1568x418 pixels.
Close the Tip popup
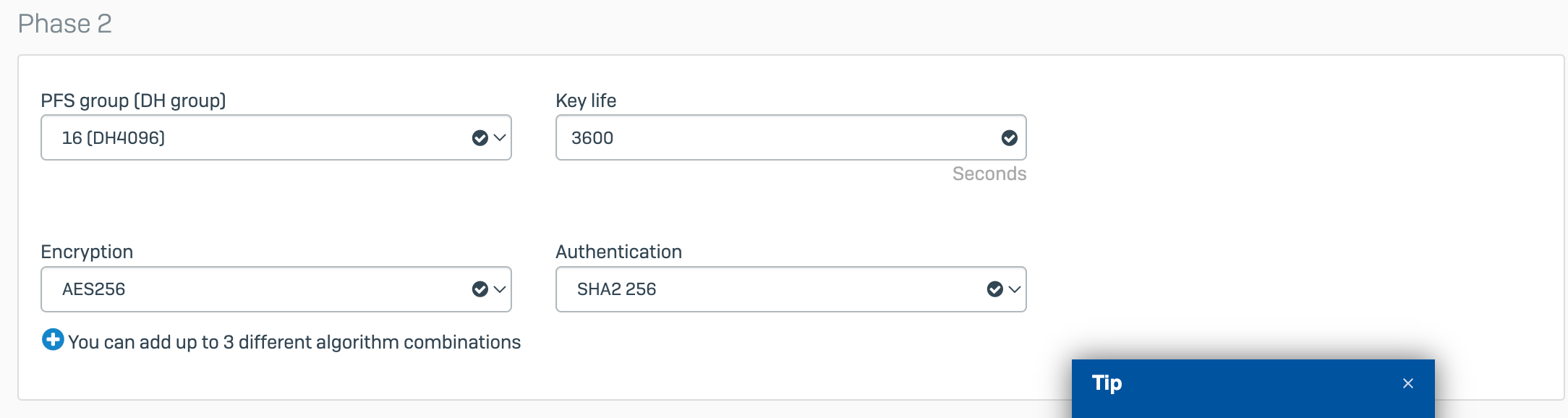(x=1407, y=383)
